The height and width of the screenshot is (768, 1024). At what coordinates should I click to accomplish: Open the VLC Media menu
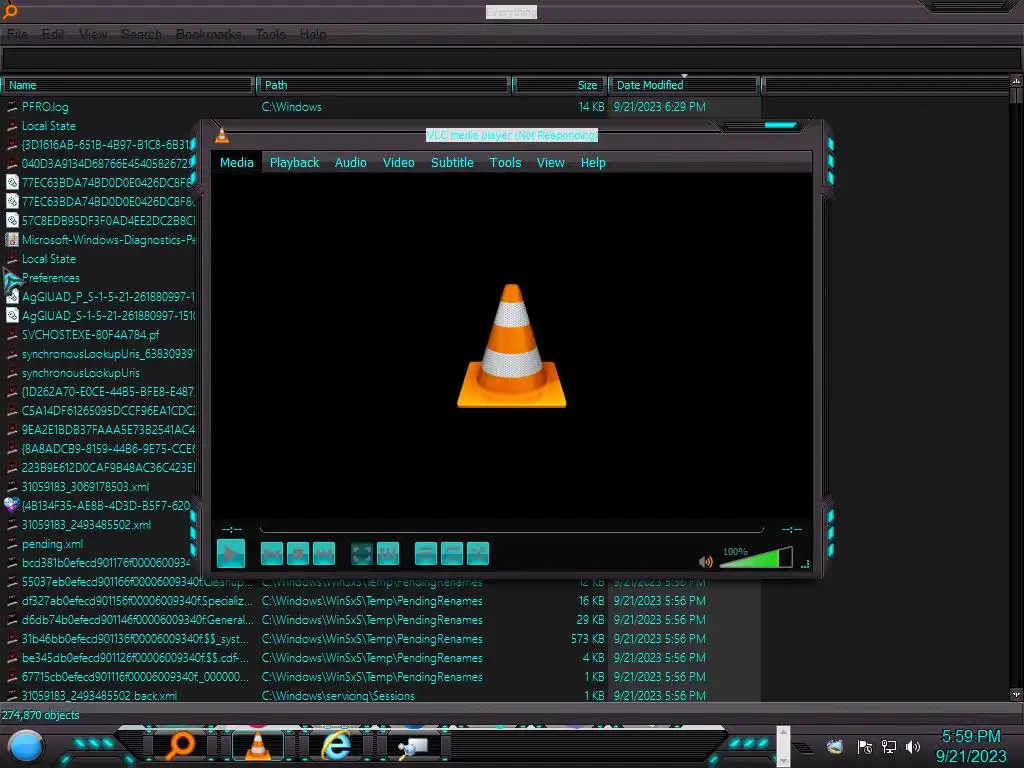click(236, 163)
